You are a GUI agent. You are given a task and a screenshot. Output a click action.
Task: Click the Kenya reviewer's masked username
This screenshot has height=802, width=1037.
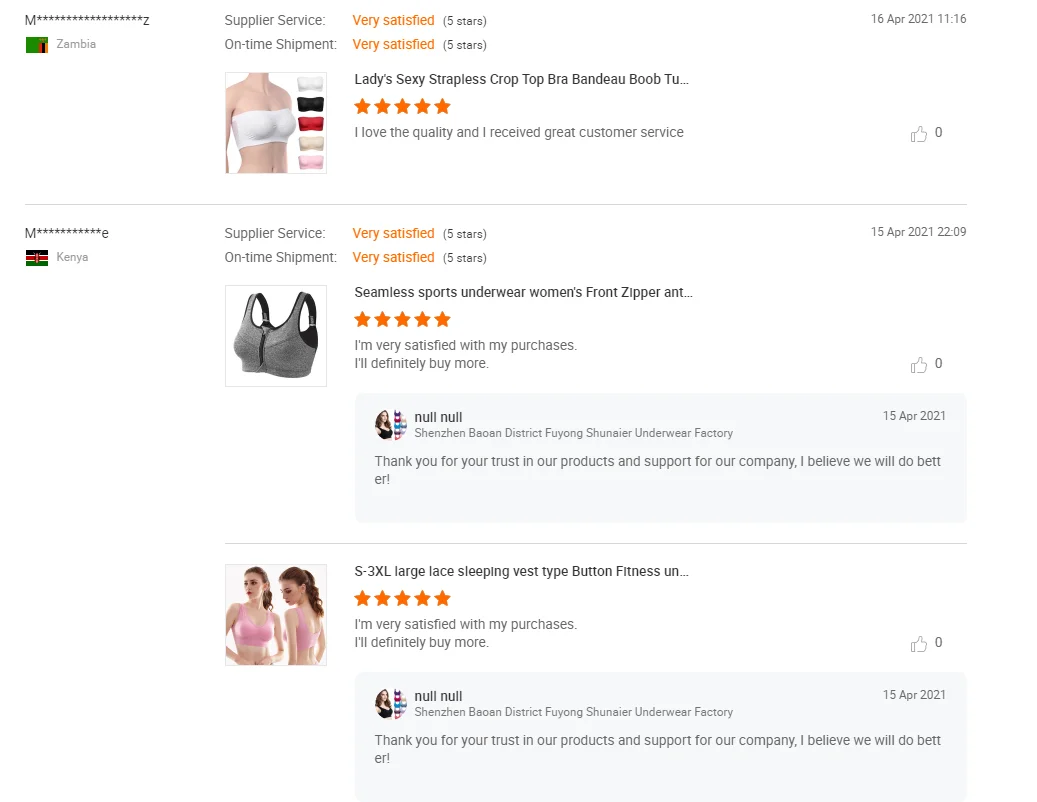pos(67,234)
